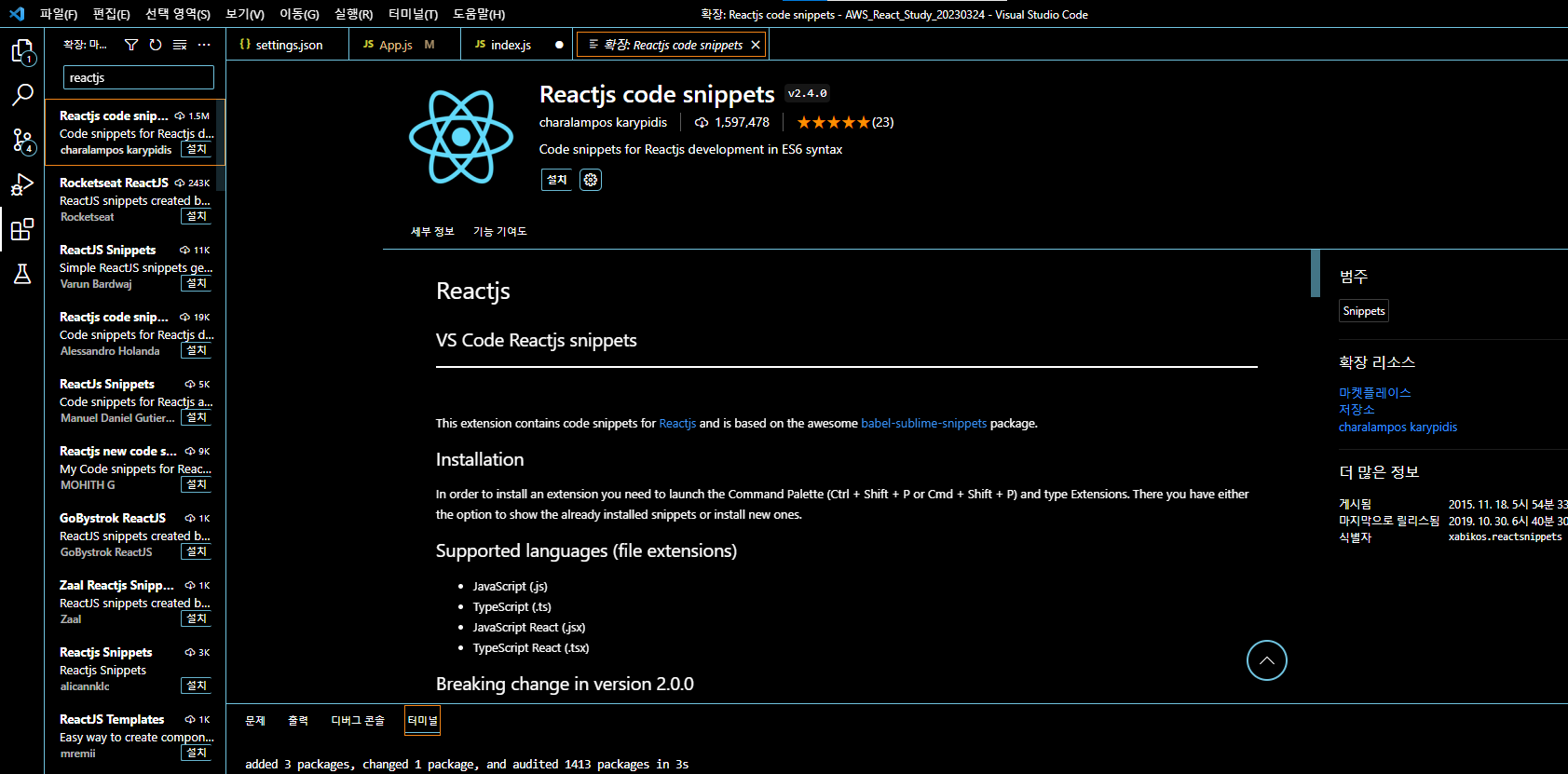Open the 실행(R) menu
The width and height of the screenshot is (1568, 774).
(353, 14)
